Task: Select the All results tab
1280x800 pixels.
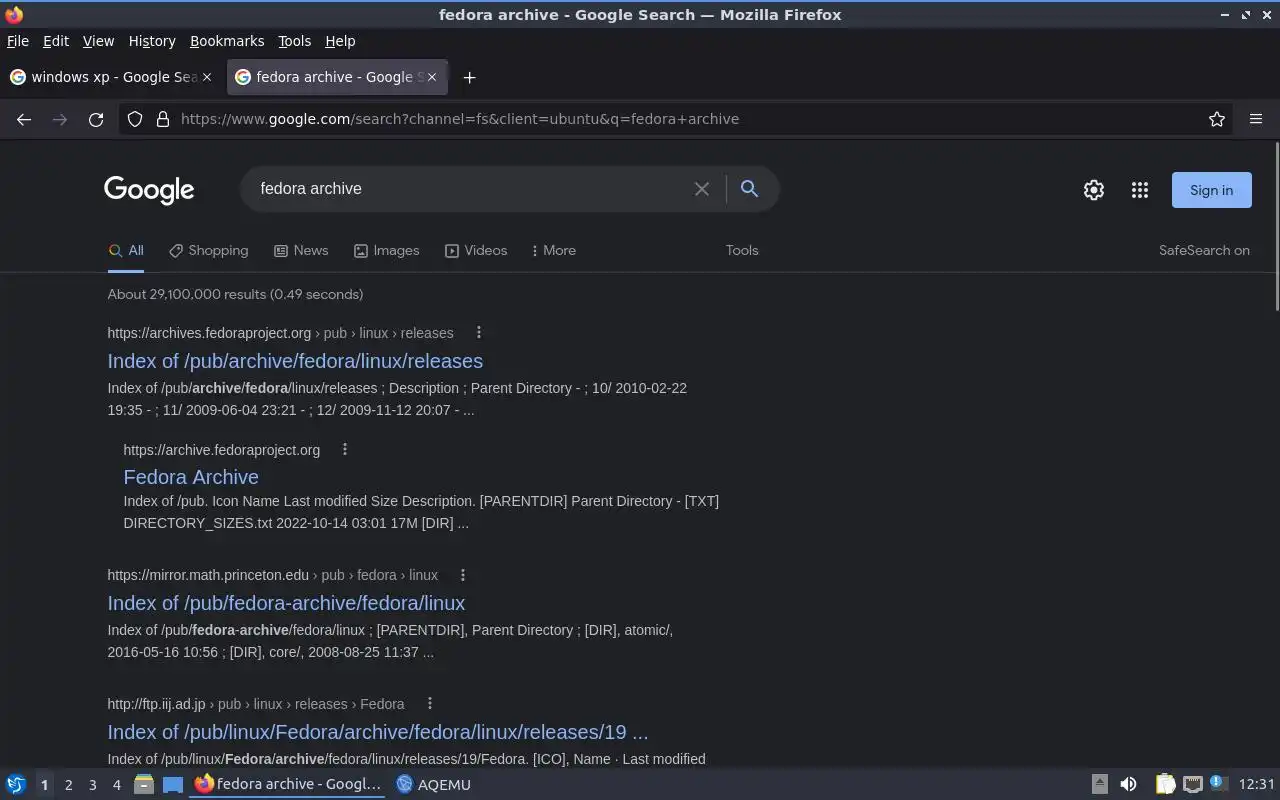Action: coord(126,251)
